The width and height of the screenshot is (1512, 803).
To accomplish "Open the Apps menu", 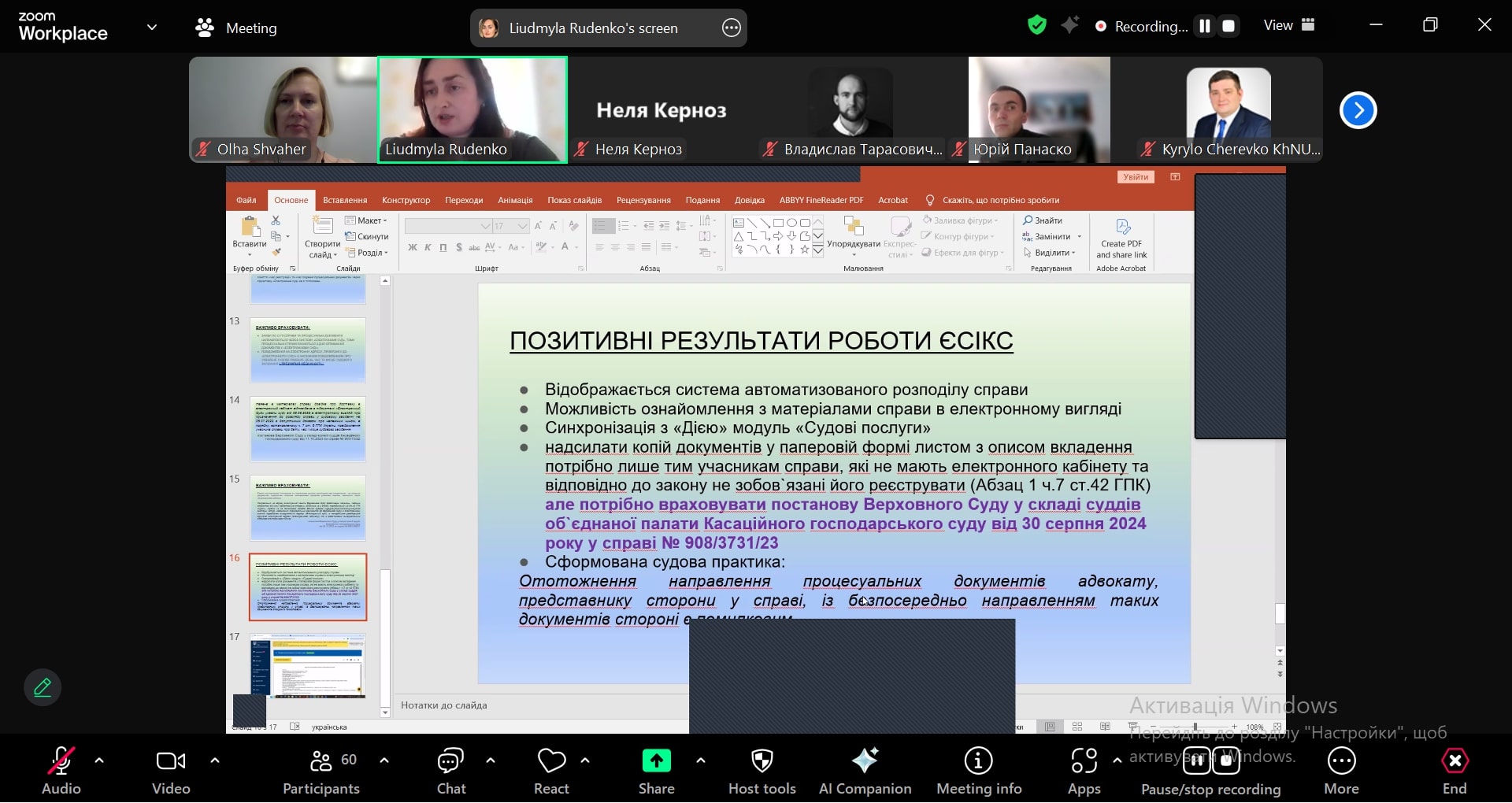I will (1084, 770).
